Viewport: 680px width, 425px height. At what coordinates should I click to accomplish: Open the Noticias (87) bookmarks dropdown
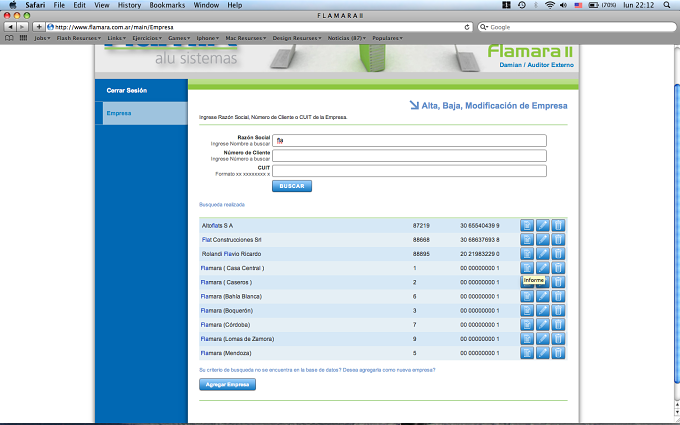347,38
